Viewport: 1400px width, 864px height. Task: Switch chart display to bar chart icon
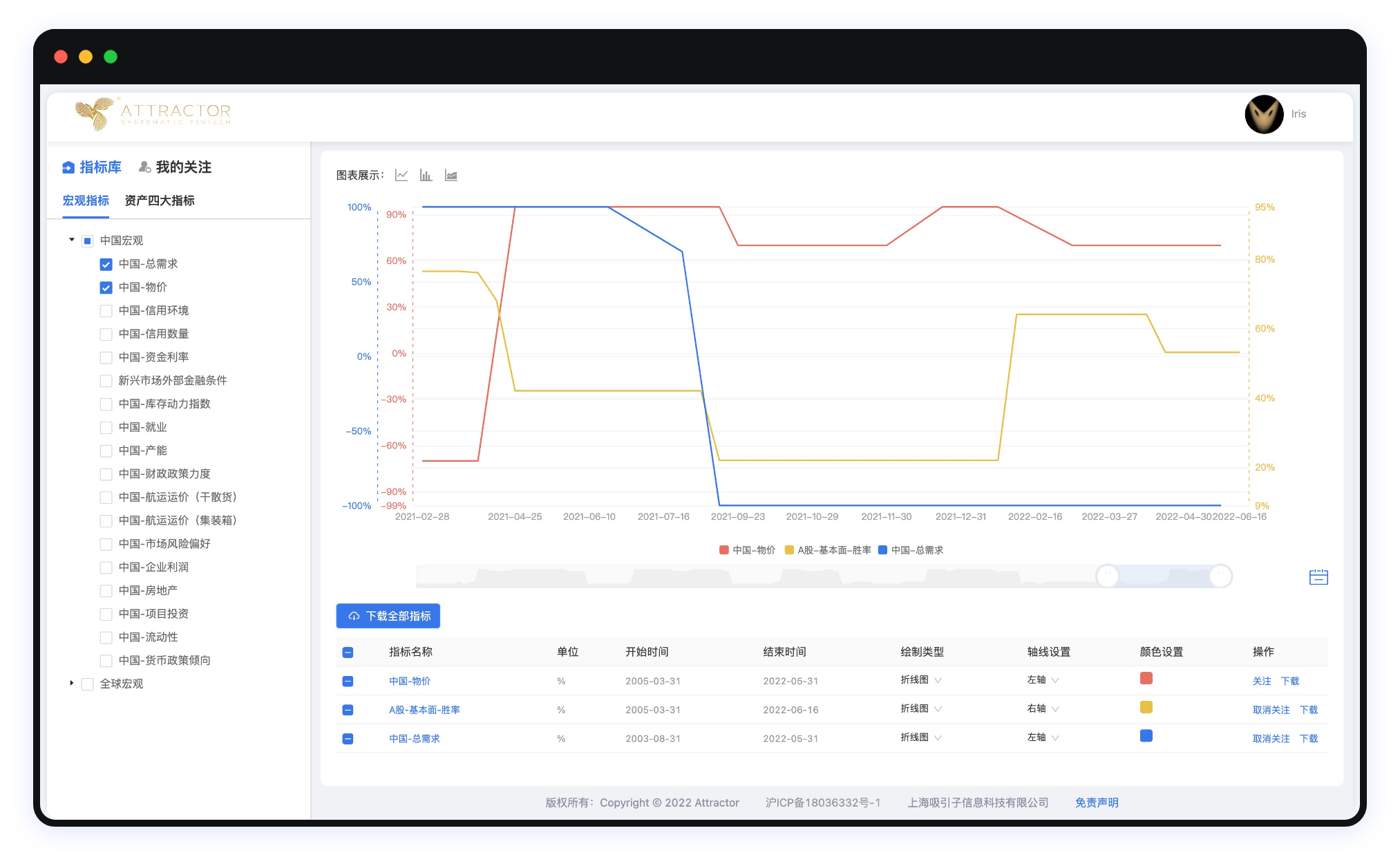point(426,175)
